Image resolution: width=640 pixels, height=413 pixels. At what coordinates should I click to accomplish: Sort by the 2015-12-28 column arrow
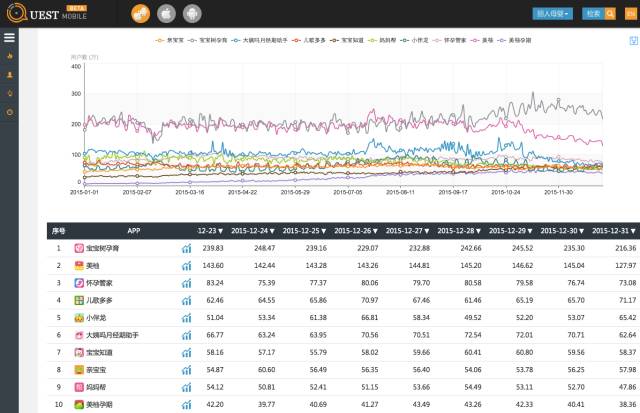pyautogui.click(x=478, y=231)
